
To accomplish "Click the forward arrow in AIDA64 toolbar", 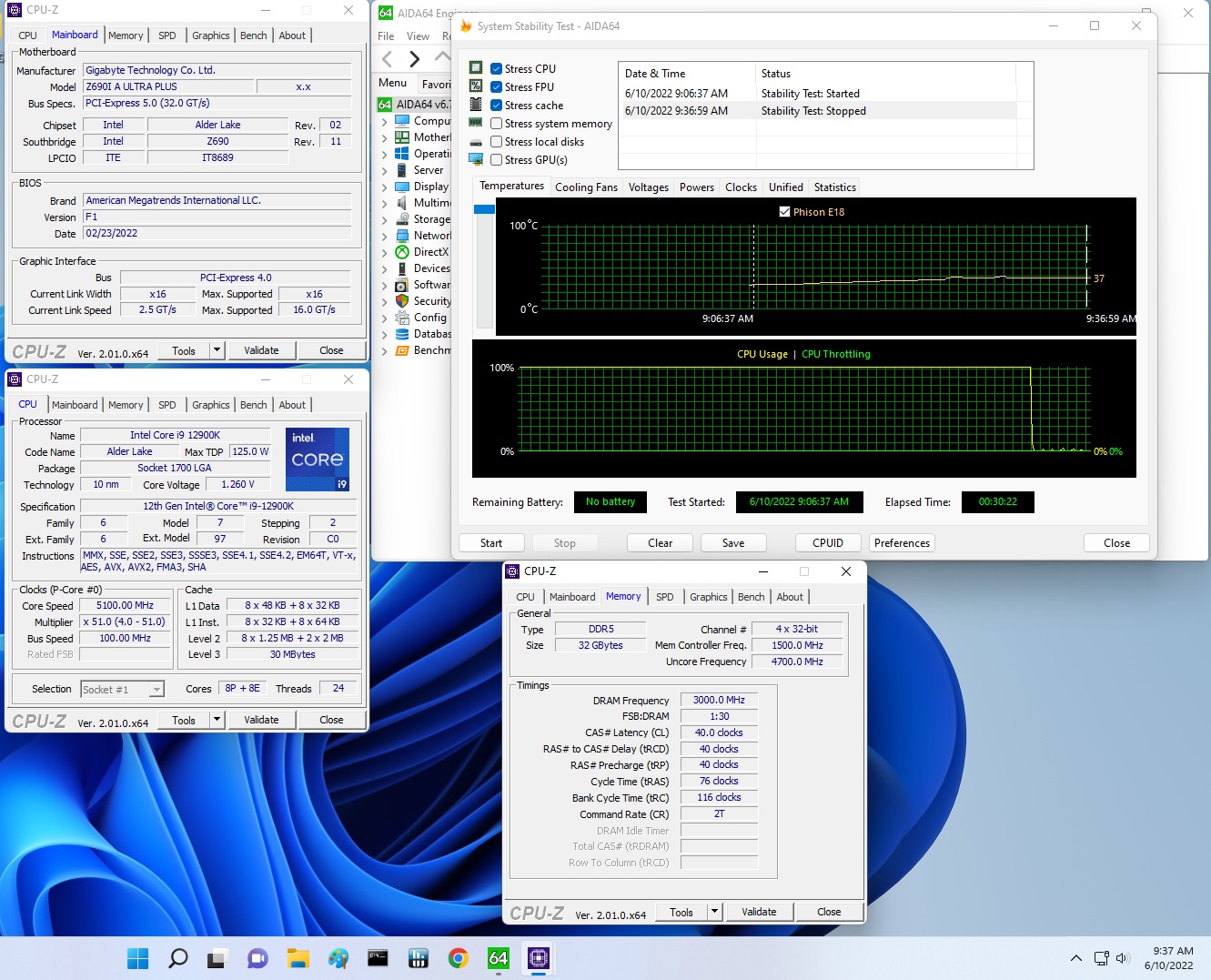I will coord(415,59).
